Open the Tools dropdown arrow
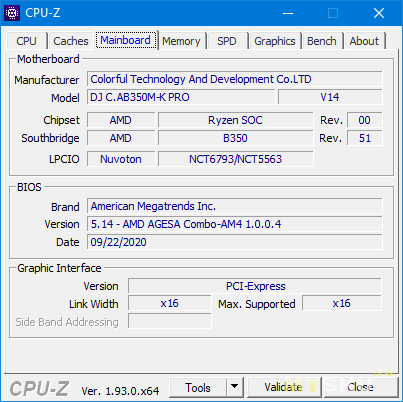Viewport: 403px width, 402px height. click(x=235, y=387)
